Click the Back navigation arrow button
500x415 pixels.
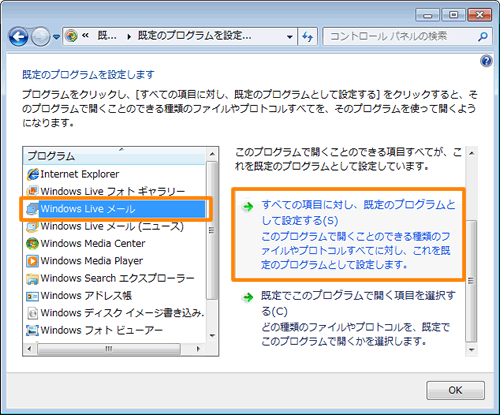[19, 36]
